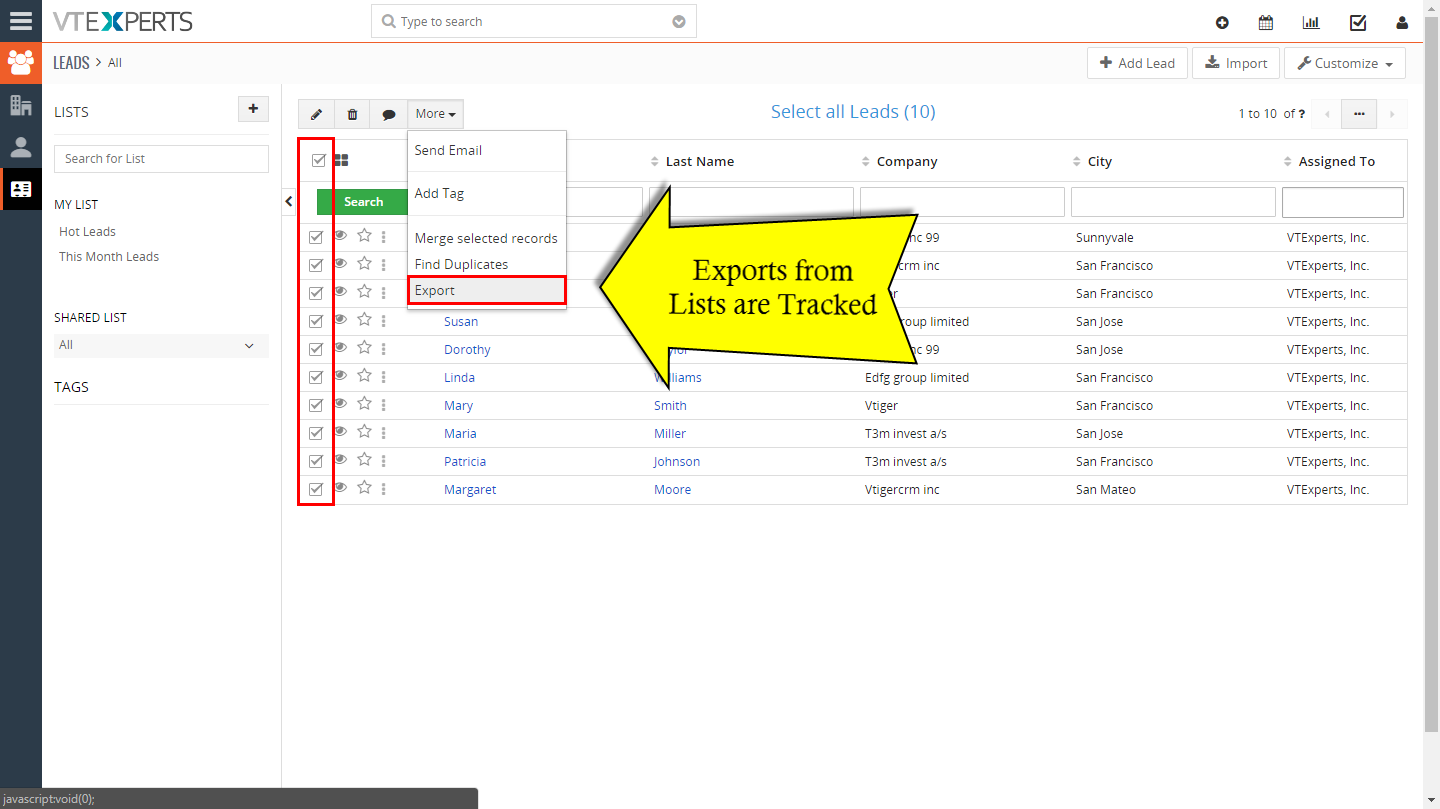Collapse the More dropdown button
Image resolution: width=1440 pixels, height=809 pixels.
(435, 114)
